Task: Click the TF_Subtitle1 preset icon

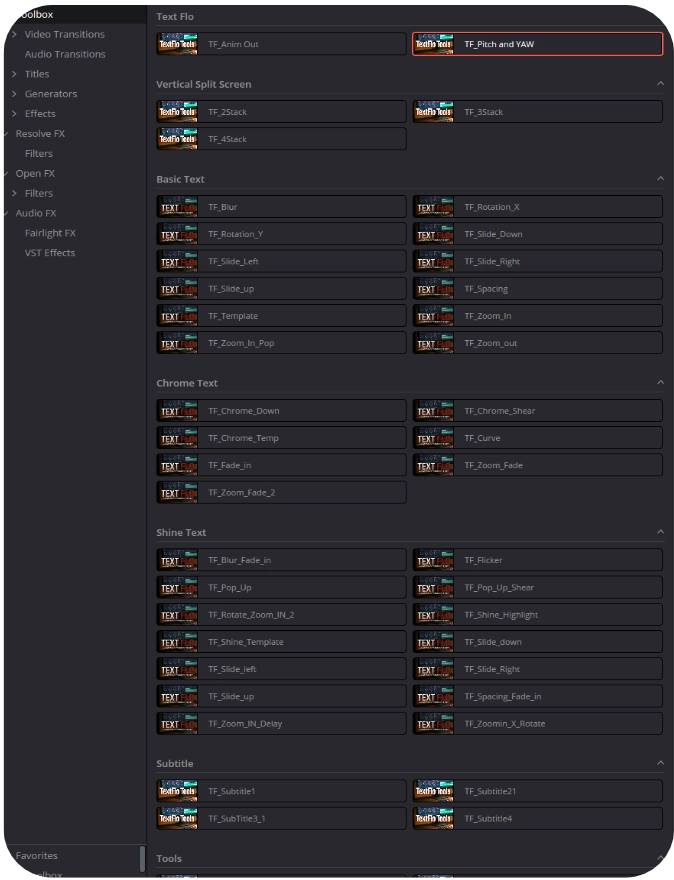Action: 177,791
